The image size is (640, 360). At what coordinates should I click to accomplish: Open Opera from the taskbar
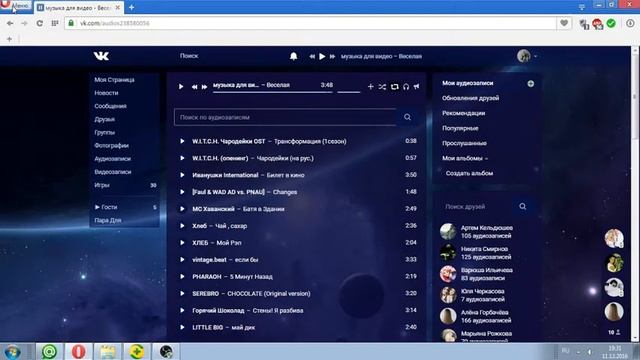[78, 351]
